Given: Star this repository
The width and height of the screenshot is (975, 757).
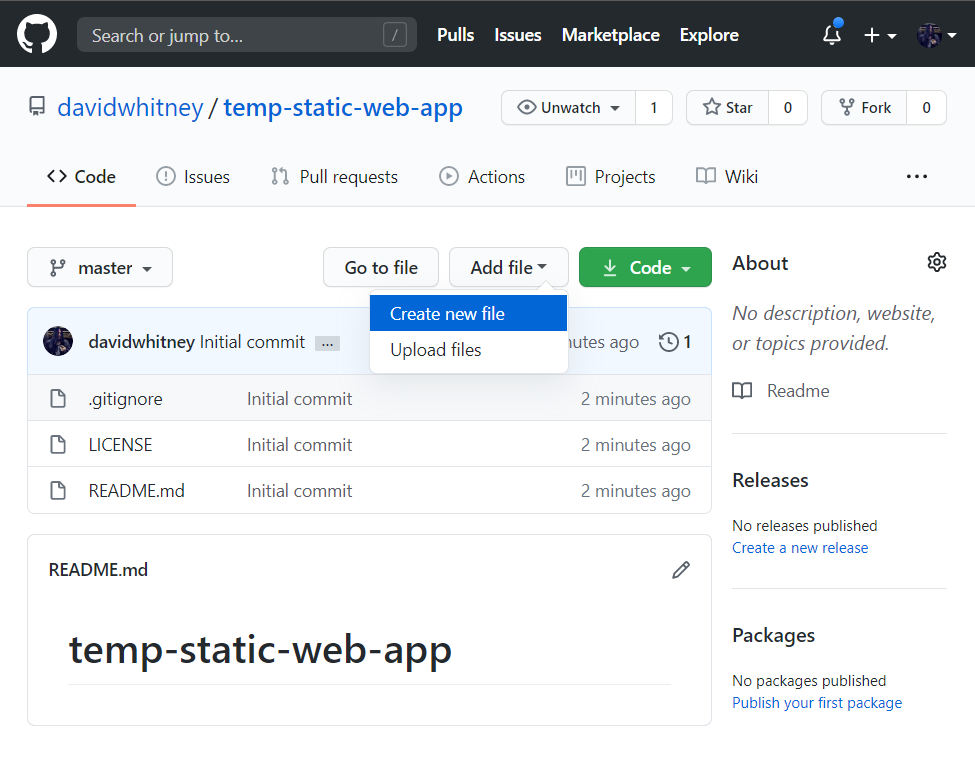Looking at the screenshot, I should click(x=728, y=108).
